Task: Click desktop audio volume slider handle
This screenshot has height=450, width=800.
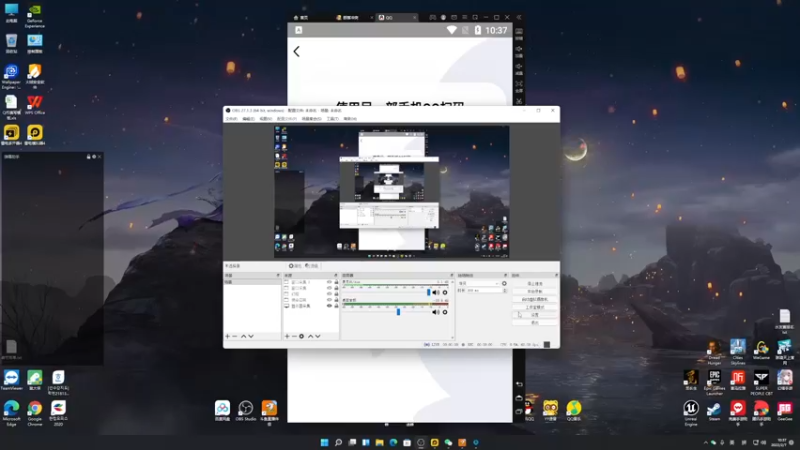Action: 398,312
